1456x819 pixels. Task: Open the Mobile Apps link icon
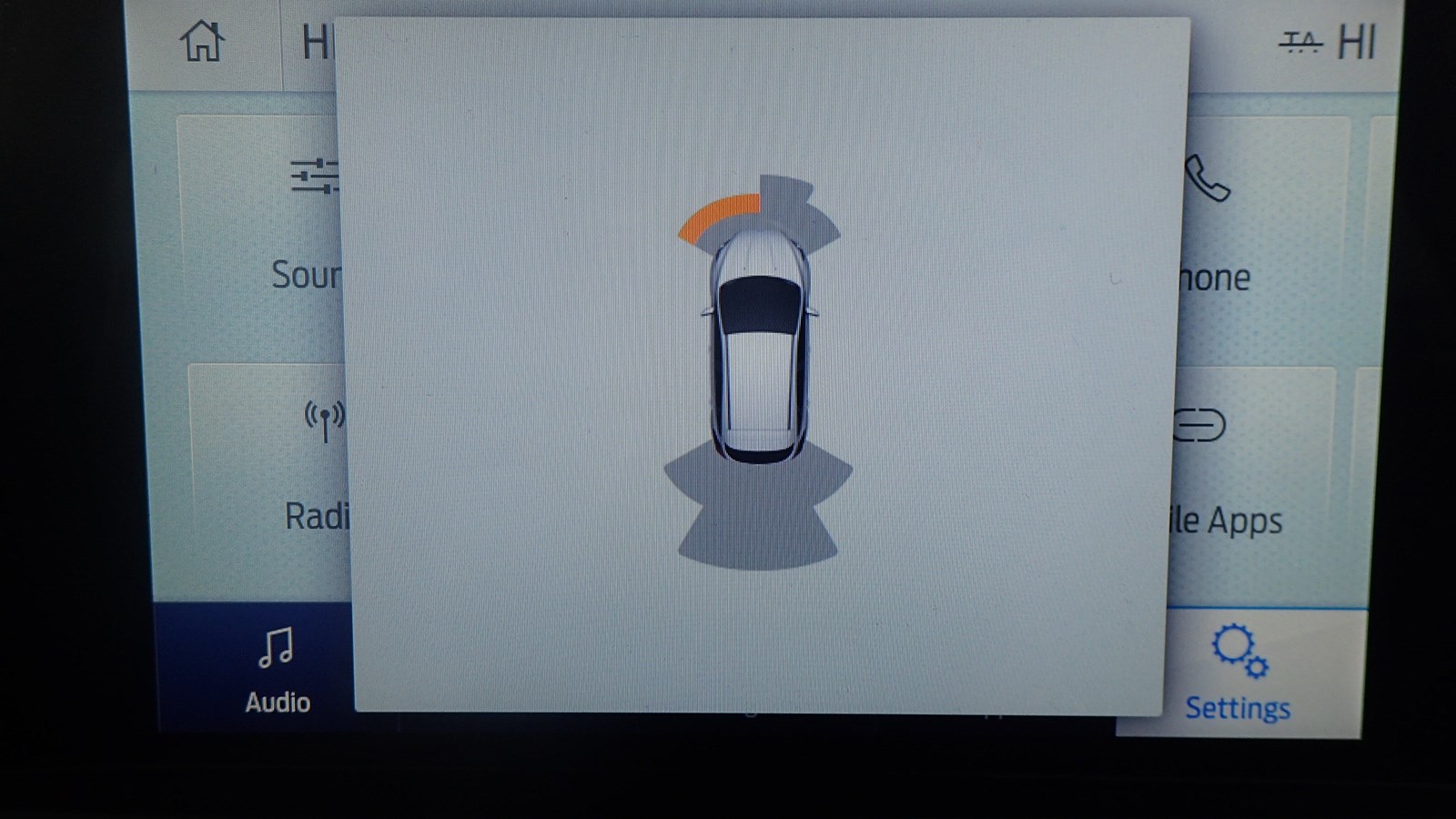pos(1201,425)
